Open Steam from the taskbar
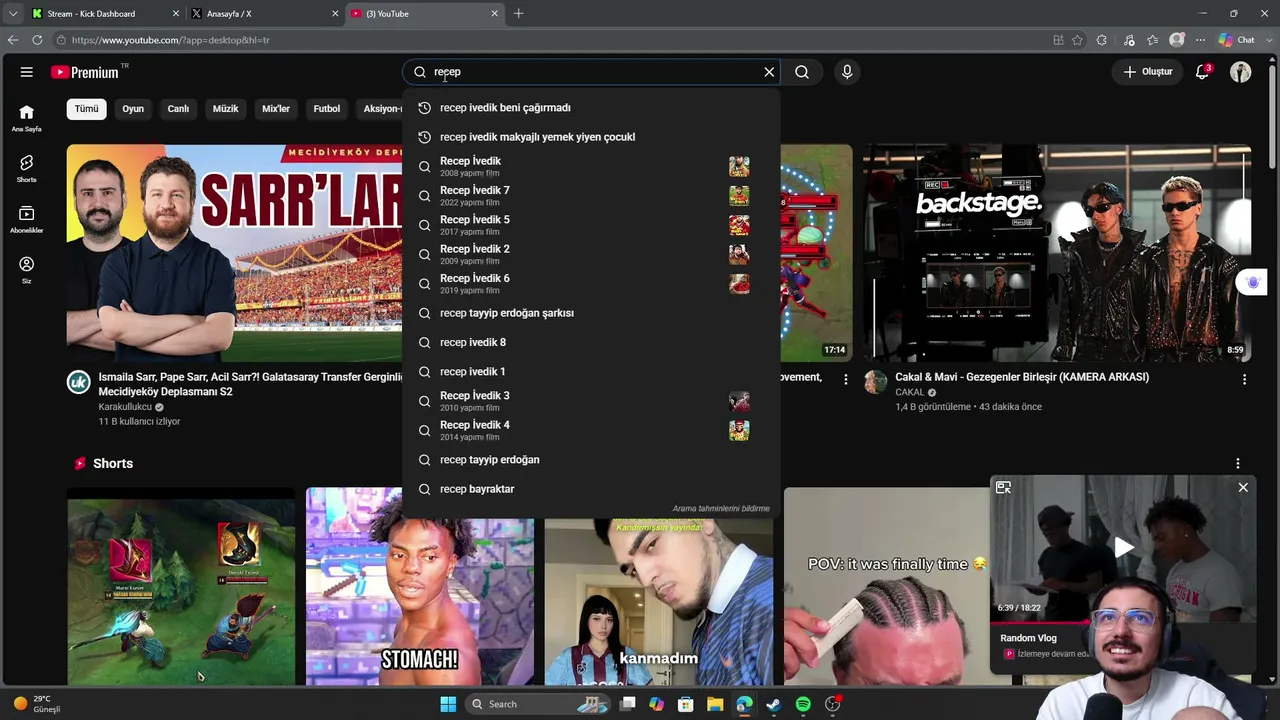Viewport: 1280px width, 720px height. pos(773,704)
